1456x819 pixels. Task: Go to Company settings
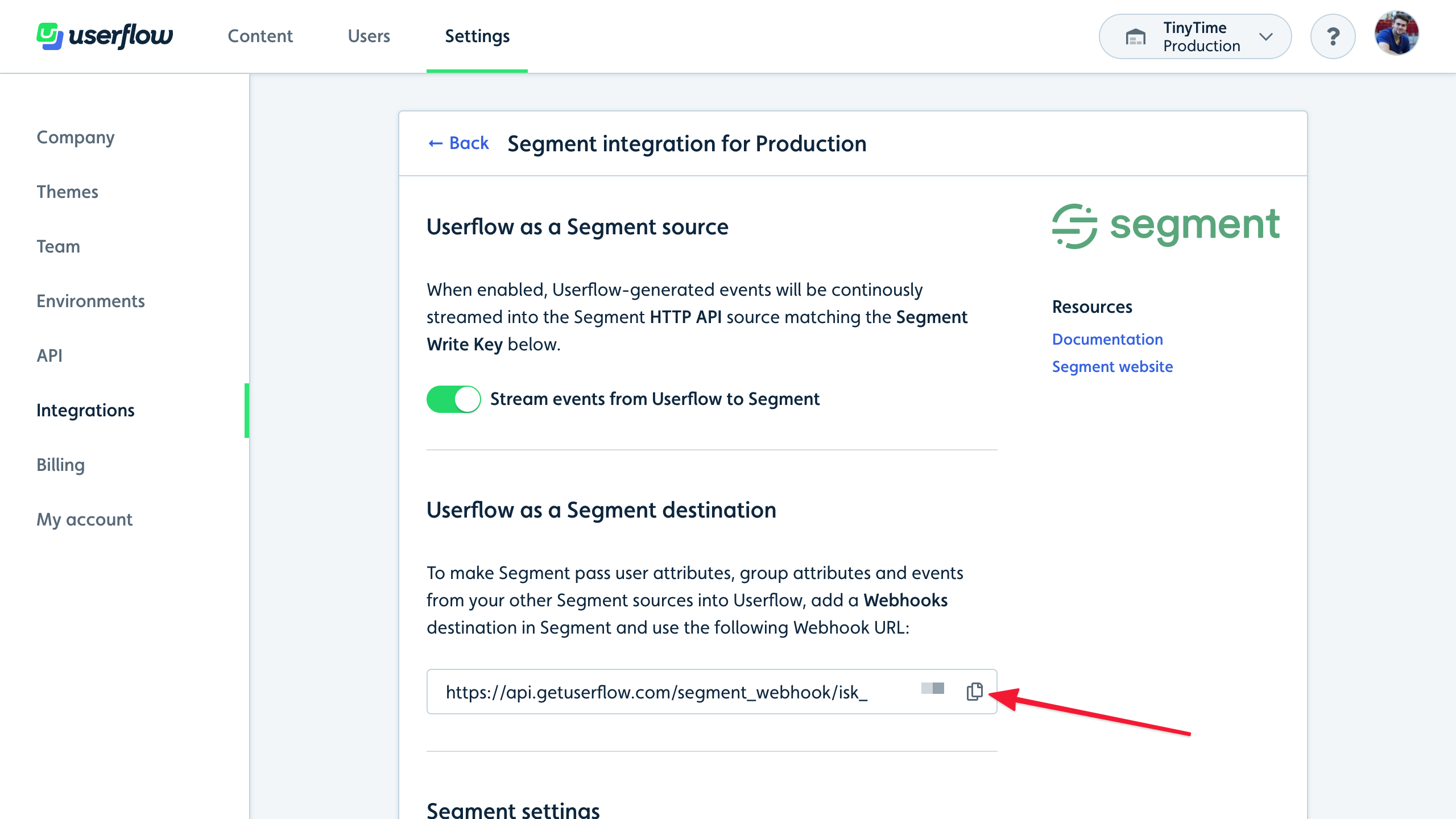[x=76, y=137]
